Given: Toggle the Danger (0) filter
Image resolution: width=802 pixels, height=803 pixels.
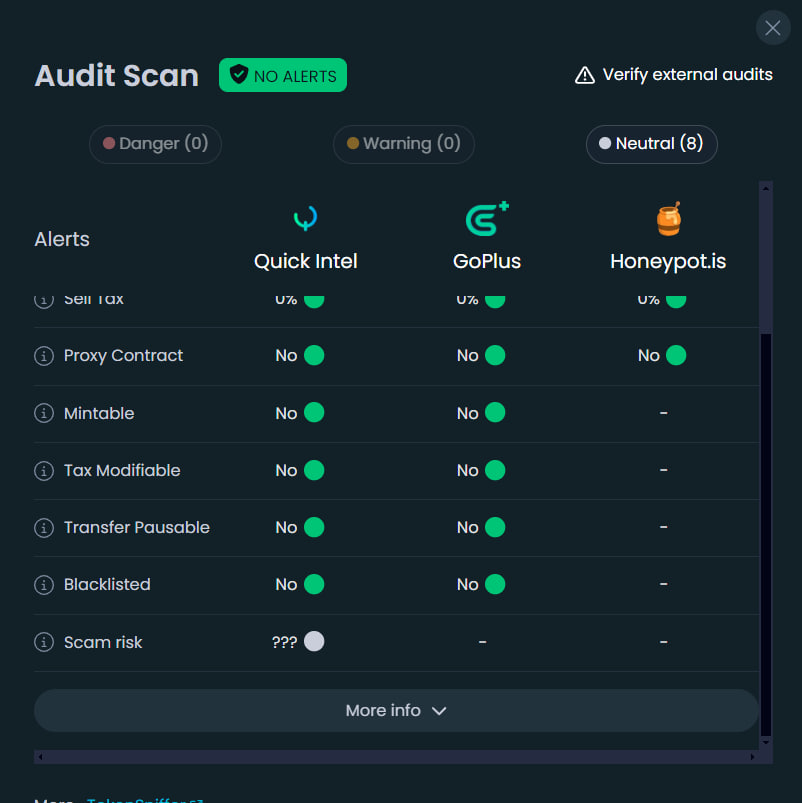Looking at the screenshot, I should click(x=155, y=144).
